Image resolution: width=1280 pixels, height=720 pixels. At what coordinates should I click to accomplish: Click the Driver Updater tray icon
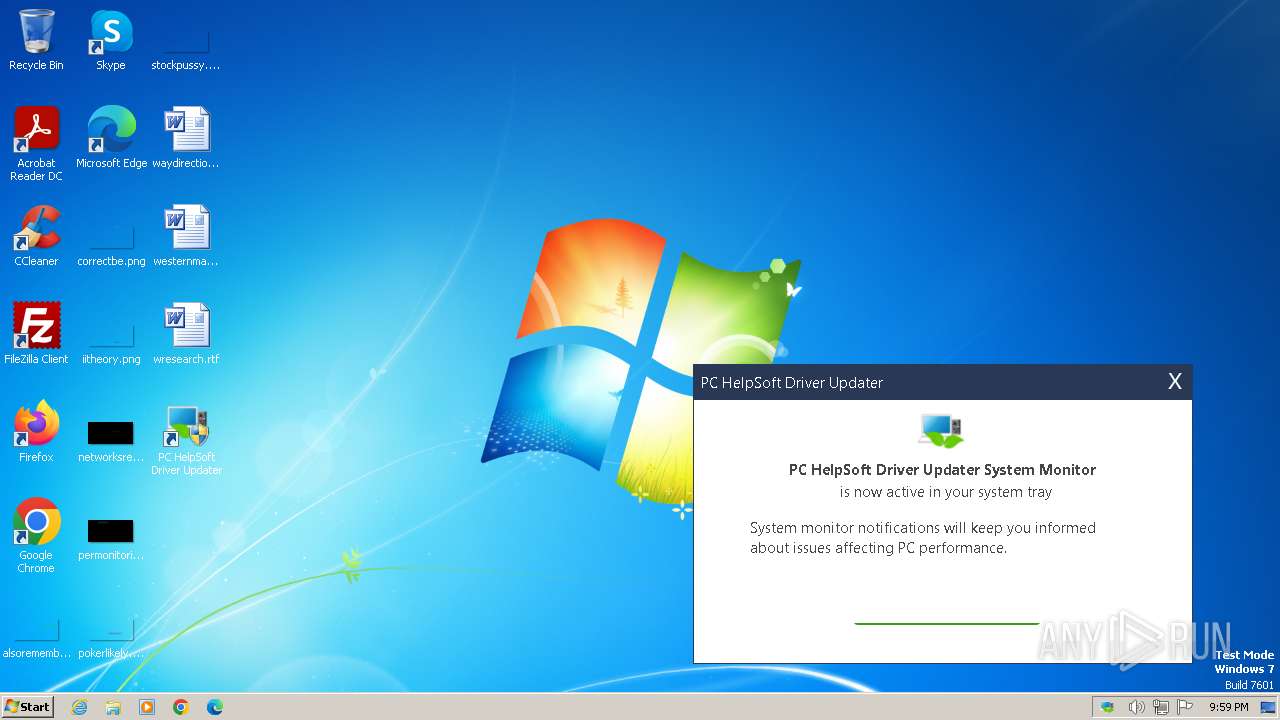(x=1107, y=707)
